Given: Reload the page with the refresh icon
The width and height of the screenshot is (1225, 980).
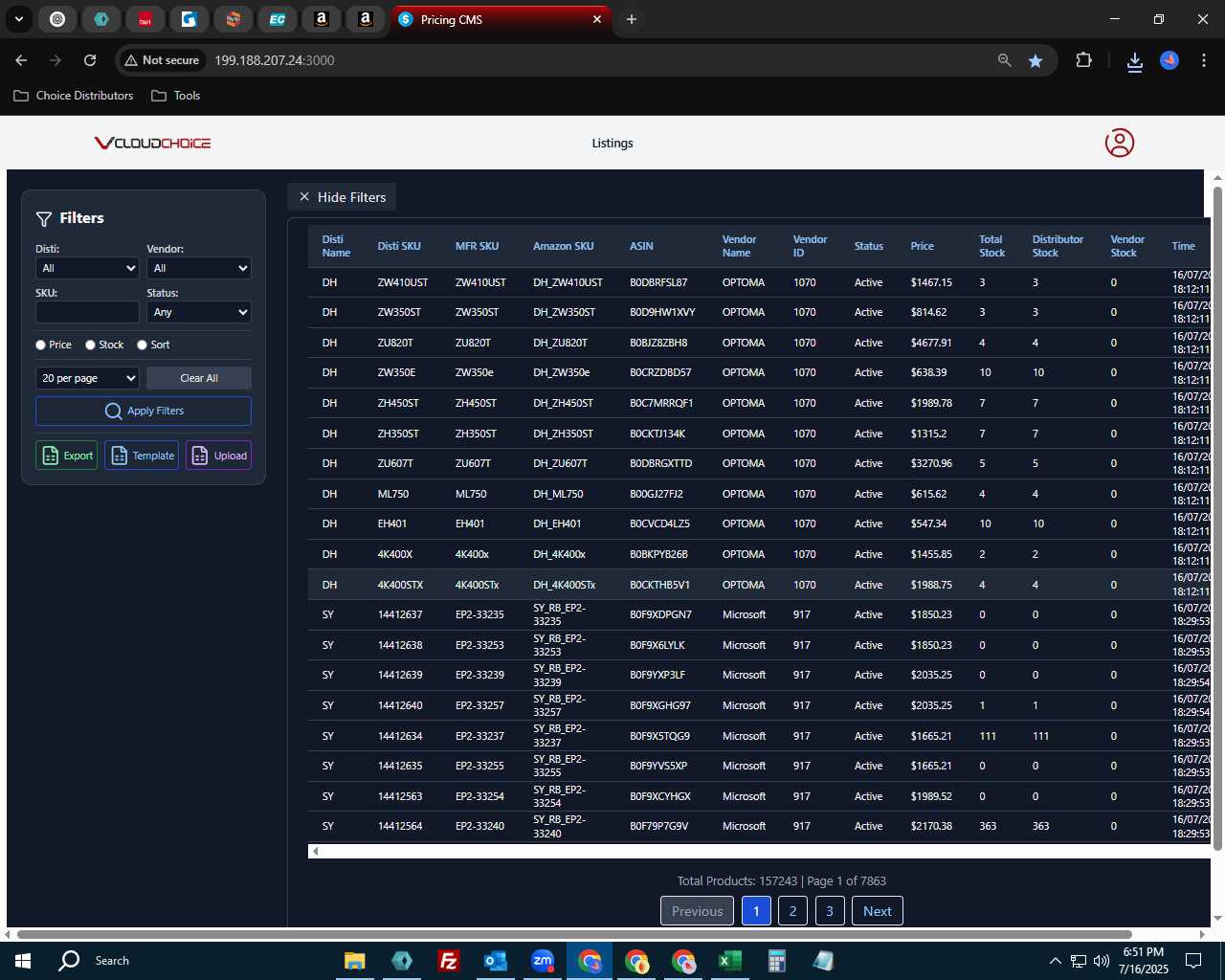Looking at the screenshot, I should 90,60.
